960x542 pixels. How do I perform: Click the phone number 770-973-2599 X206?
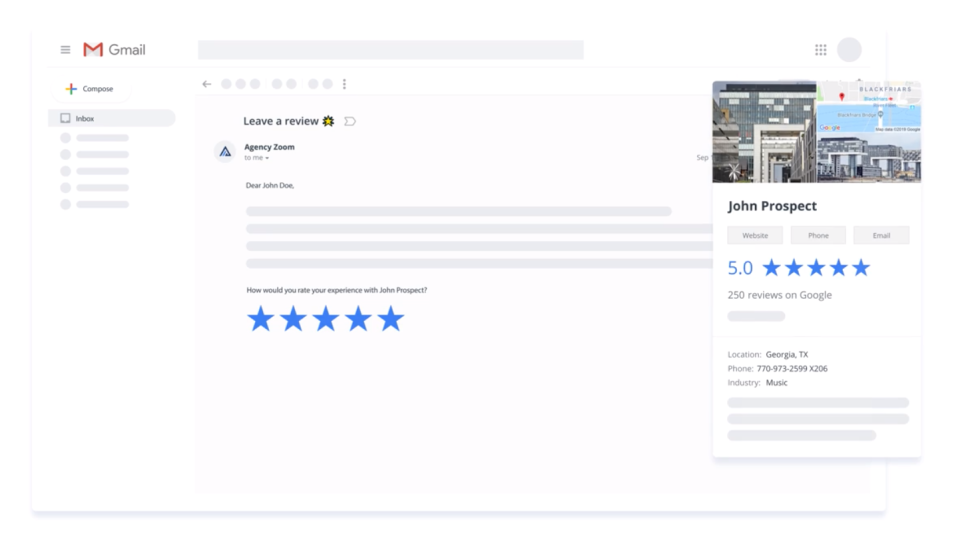[792, 369]
